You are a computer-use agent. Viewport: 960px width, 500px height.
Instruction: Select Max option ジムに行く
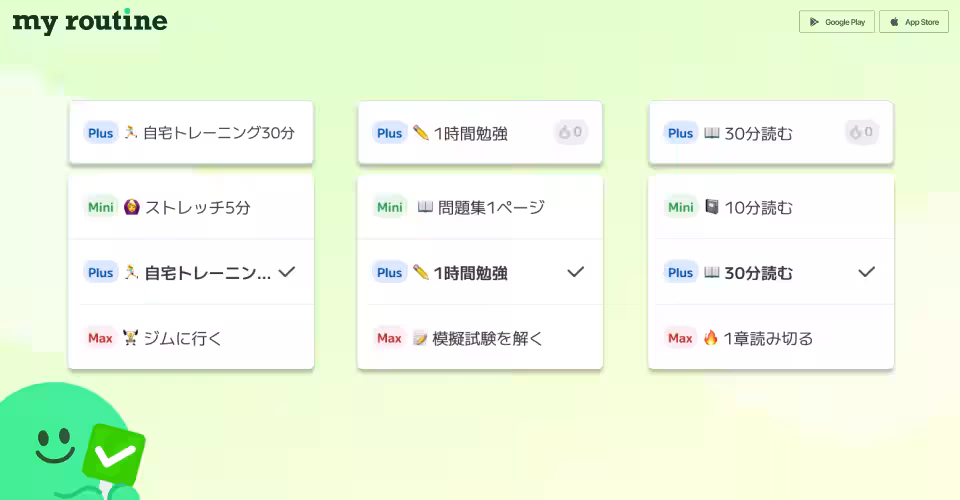coord(191,337)
